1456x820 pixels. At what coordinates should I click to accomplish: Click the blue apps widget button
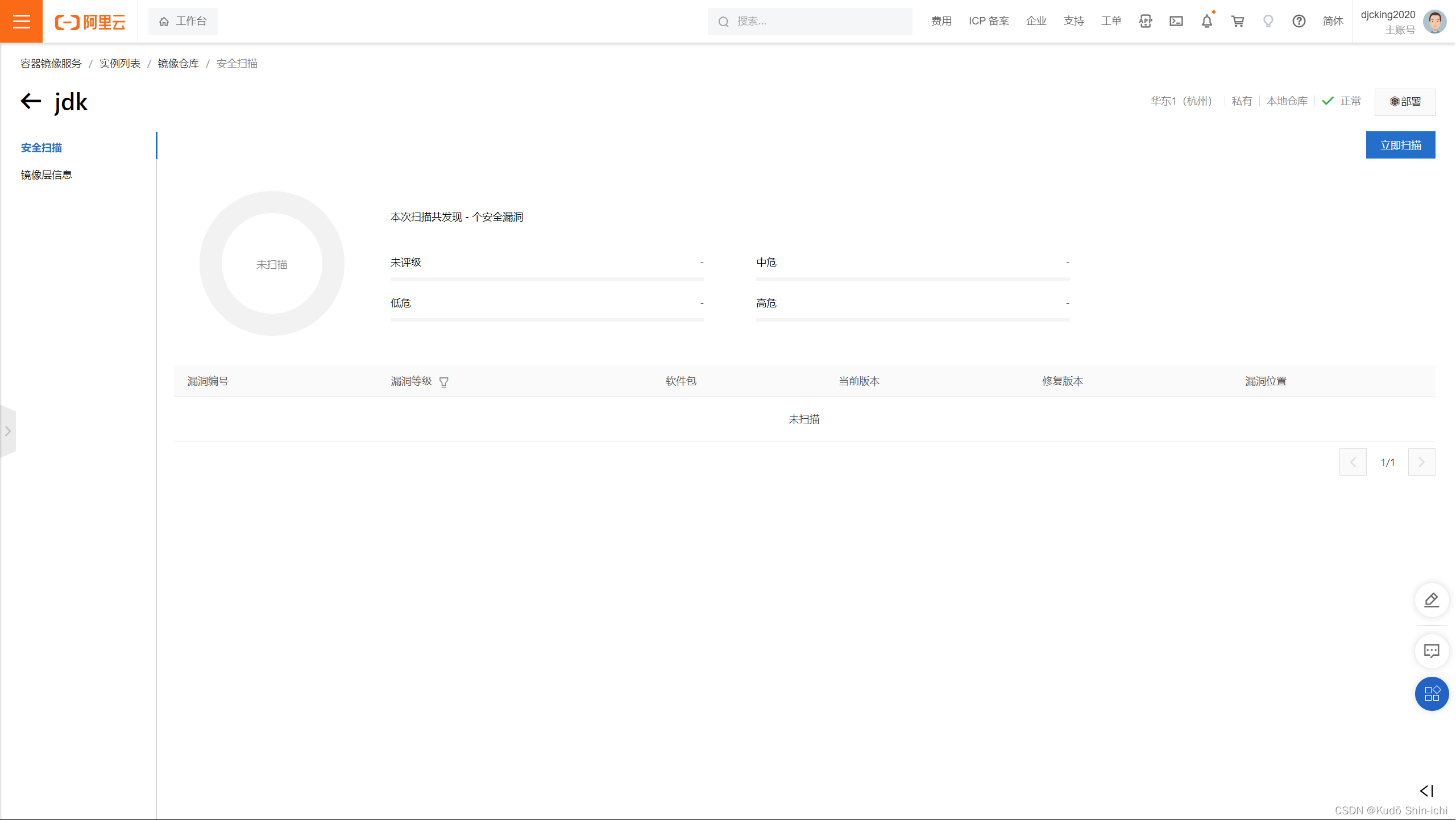tap(1431, 694)
